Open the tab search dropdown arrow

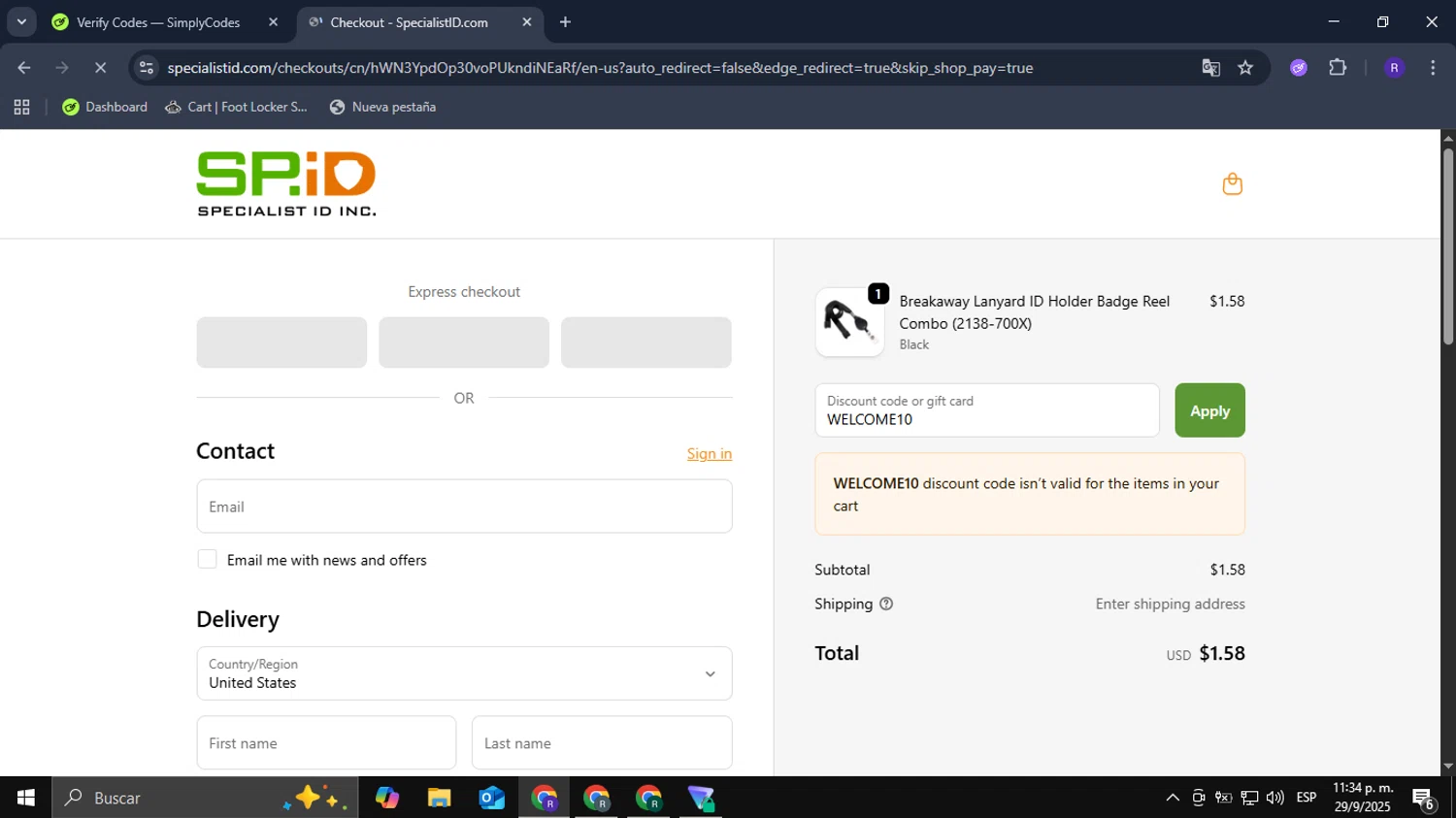pyautogui.click(x=21, y=22)
